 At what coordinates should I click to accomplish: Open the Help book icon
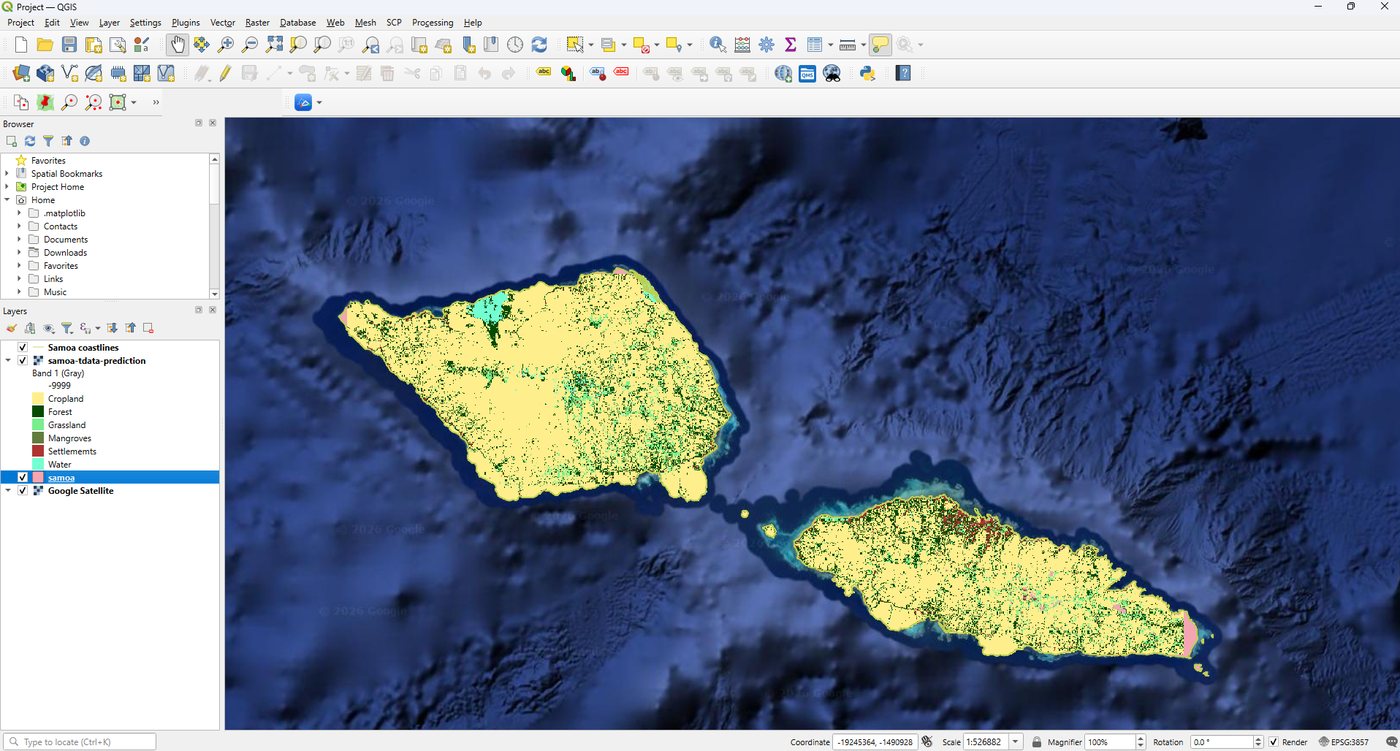[903, 73]
